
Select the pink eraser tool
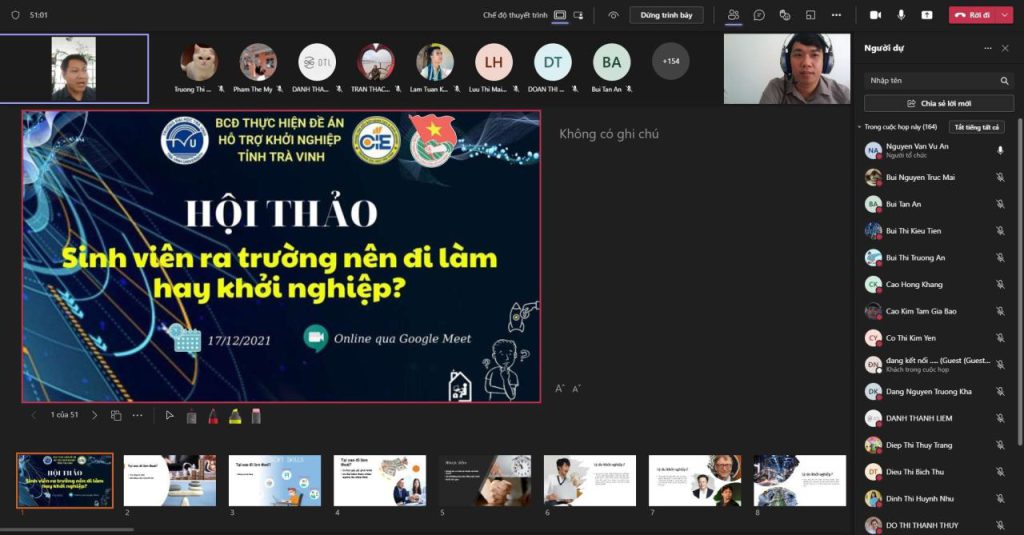256,416
